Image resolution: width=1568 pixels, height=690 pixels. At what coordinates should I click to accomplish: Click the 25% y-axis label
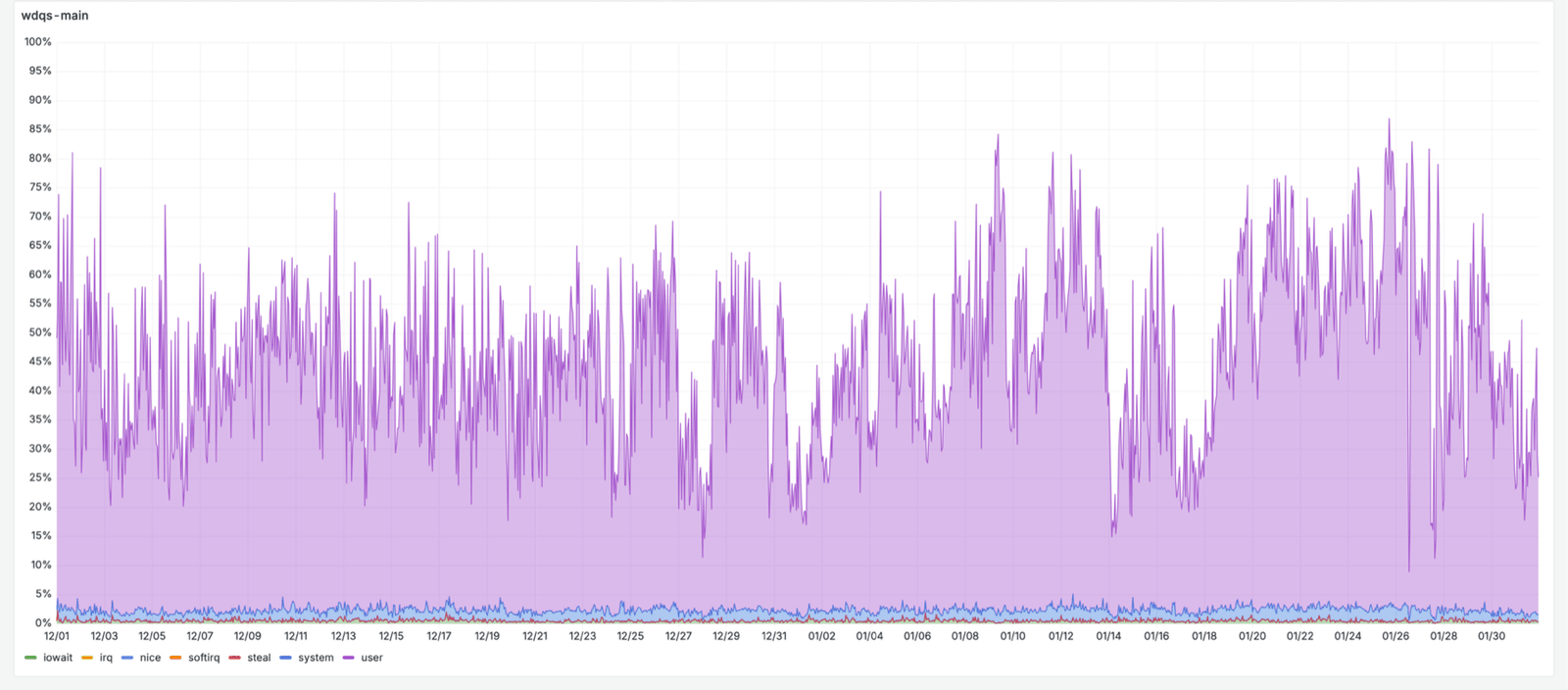click(x=40, y=477)
